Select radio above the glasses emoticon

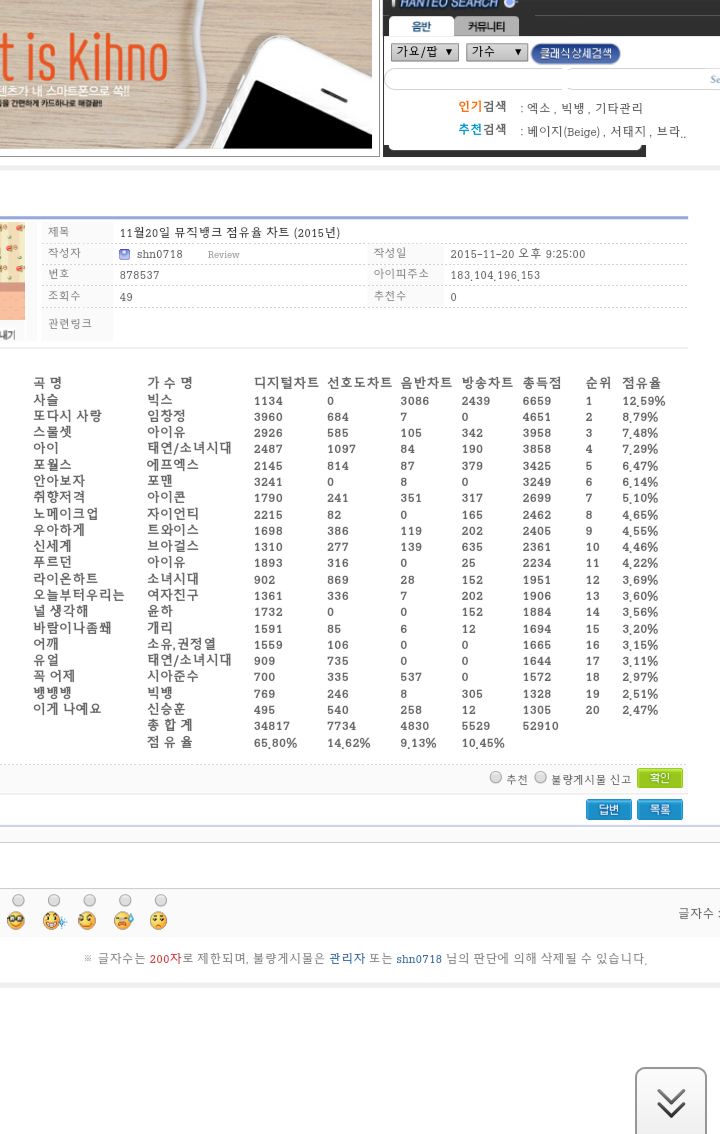pyautogui.click(x=19, y=900)
